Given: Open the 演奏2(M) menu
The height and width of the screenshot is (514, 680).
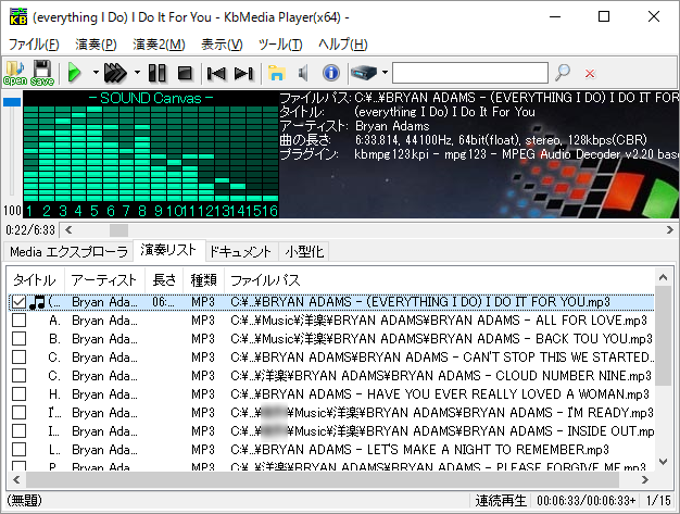Looking at the screenshot, I should 159,44.
